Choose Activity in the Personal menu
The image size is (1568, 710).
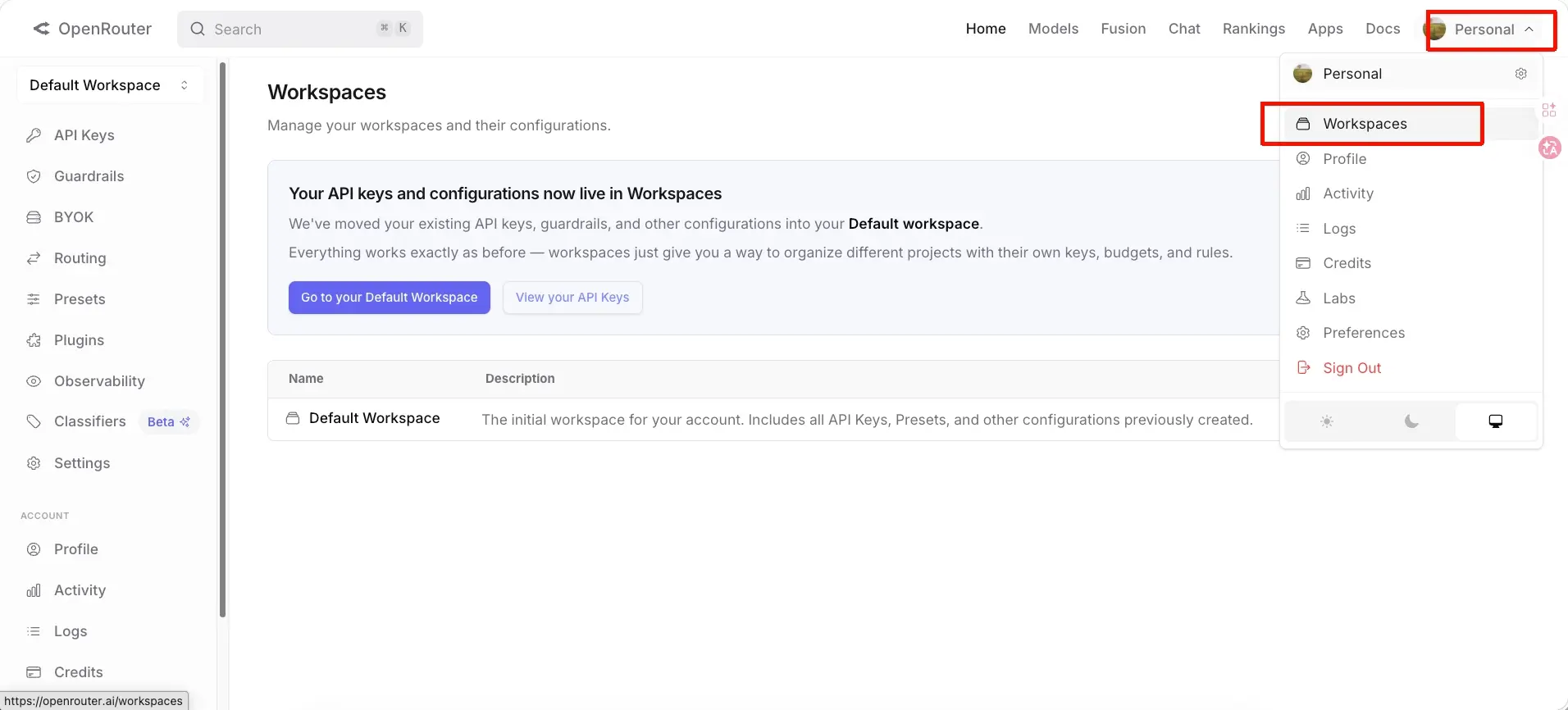[1411, 193]
